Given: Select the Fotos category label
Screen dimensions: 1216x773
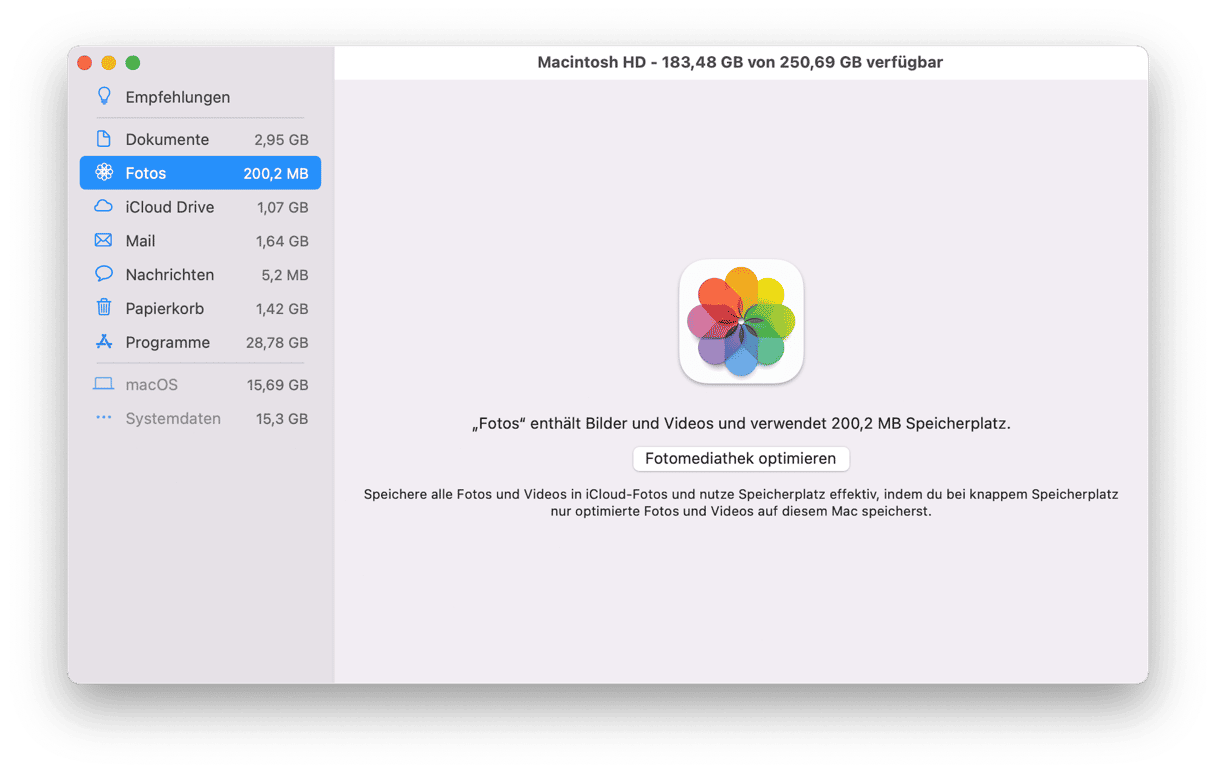Looking at the screenshot, I should (x=146, y=173).
